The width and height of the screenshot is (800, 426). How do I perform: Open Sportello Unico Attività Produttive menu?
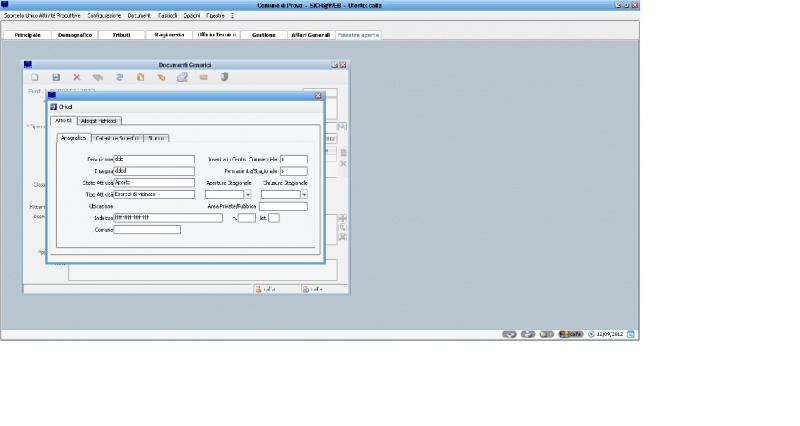42,16
